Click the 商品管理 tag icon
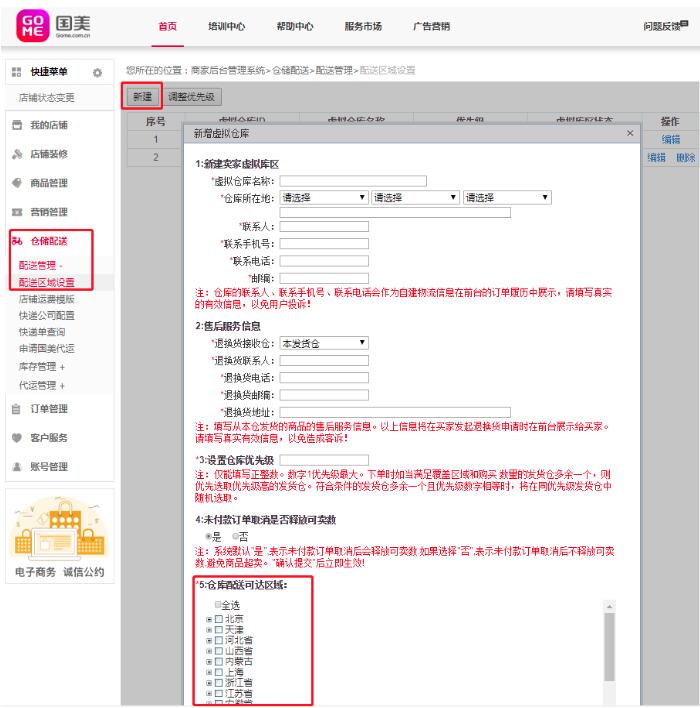The width and height of the screenshot is (700, 708). tap(17, 183)
